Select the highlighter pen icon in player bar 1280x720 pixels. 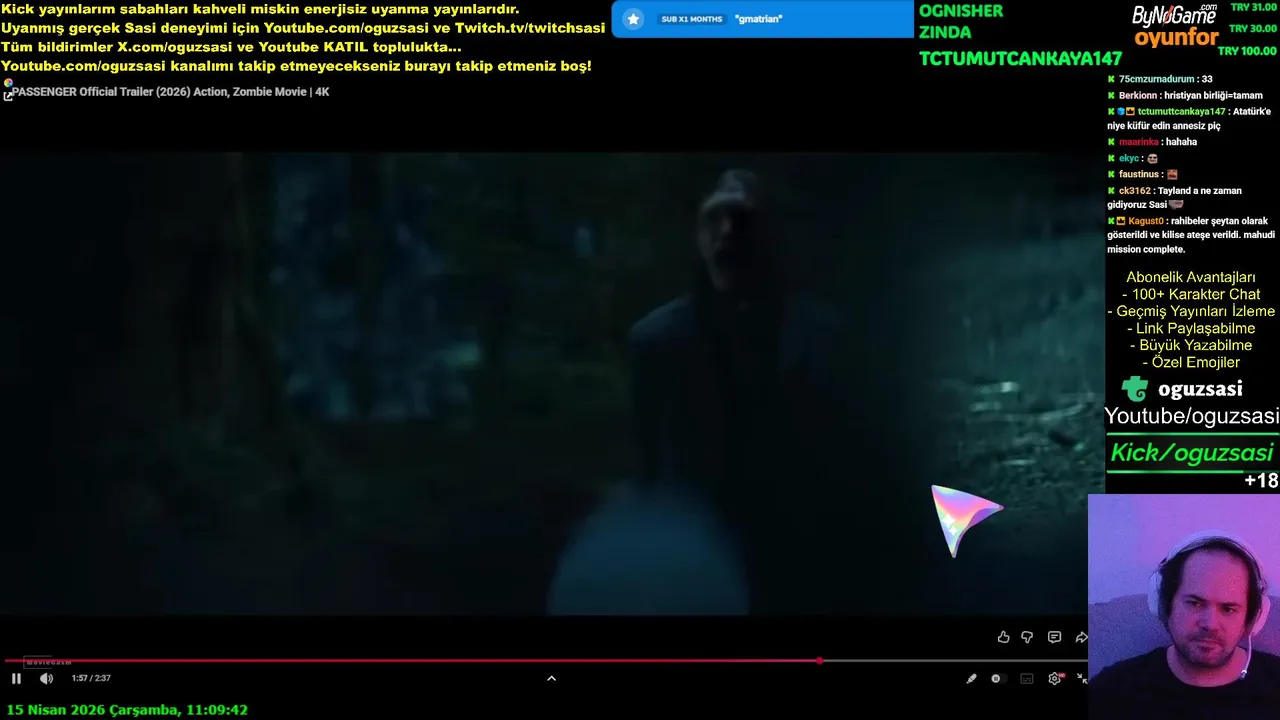click(971, 678)
